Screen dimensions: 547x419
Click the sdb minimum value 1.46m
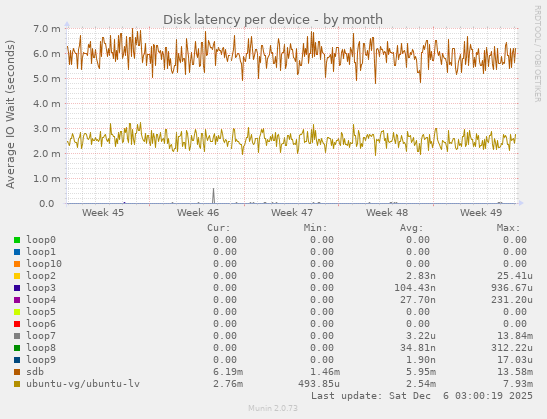(x=325, y=372)
